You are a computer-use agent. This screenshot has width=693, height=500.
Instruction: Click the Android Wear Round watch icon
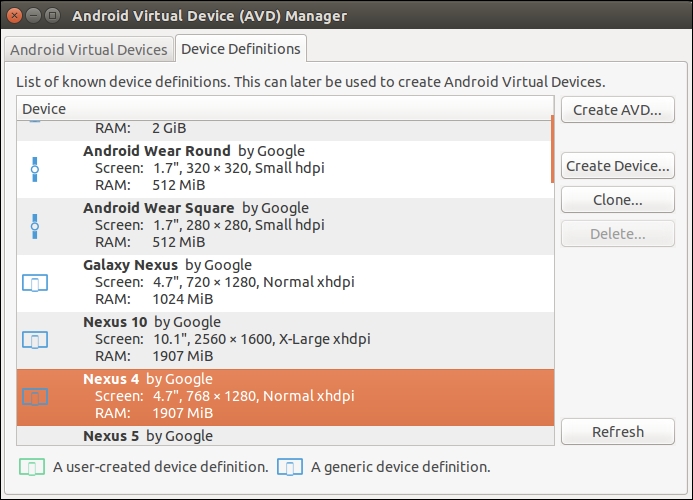click(34, 169)
